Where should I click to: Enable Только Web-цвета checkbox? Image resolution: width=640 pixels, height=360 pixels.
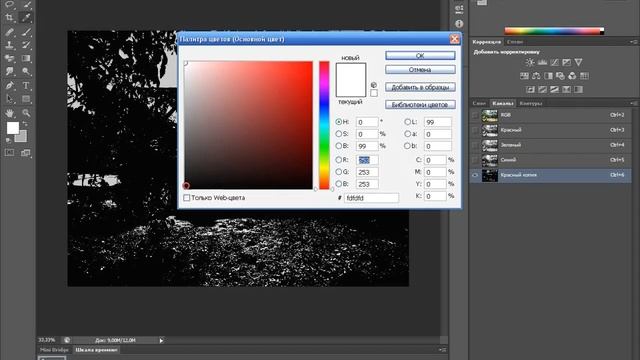187,198
